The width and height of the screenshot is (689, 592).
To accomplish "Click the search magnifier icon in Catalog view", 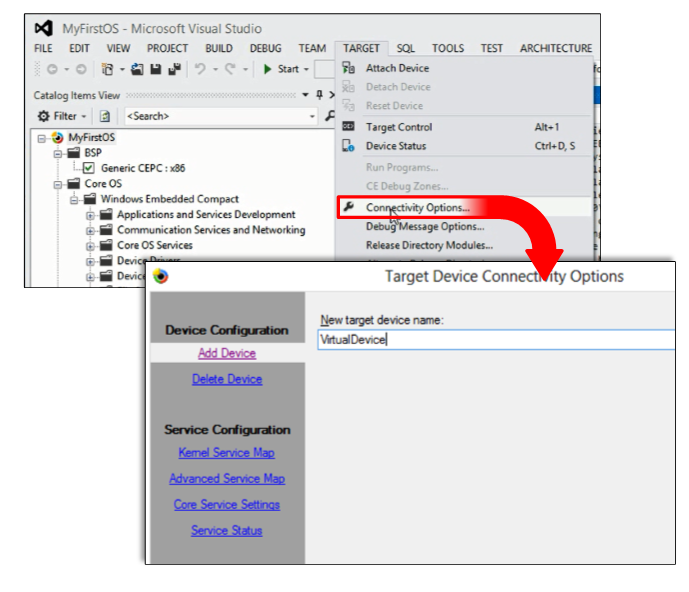I will 330,116.
